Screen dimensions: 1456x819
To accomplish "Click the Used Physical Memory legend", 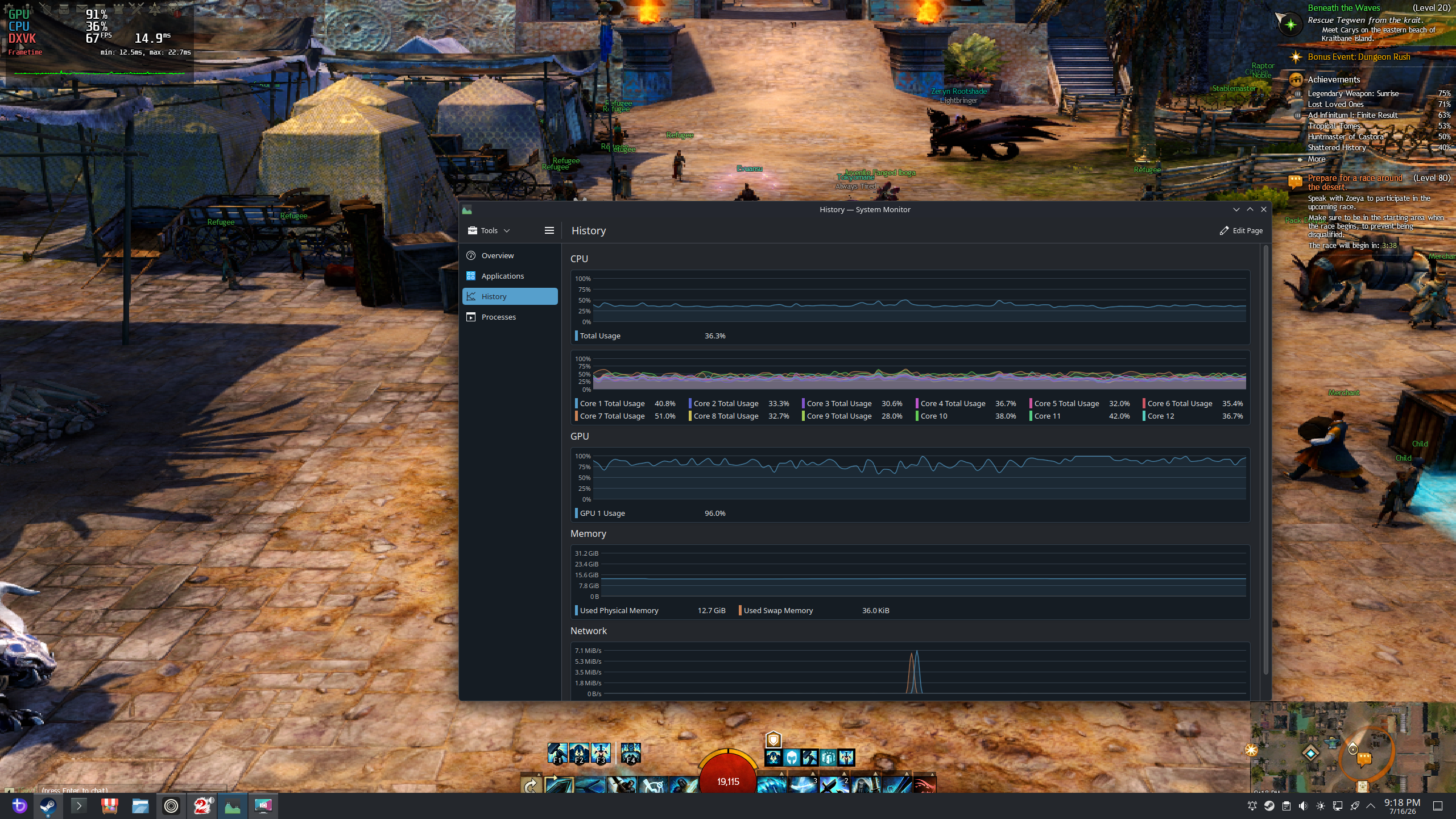I will pyautogui.click(x=650, y=610).
